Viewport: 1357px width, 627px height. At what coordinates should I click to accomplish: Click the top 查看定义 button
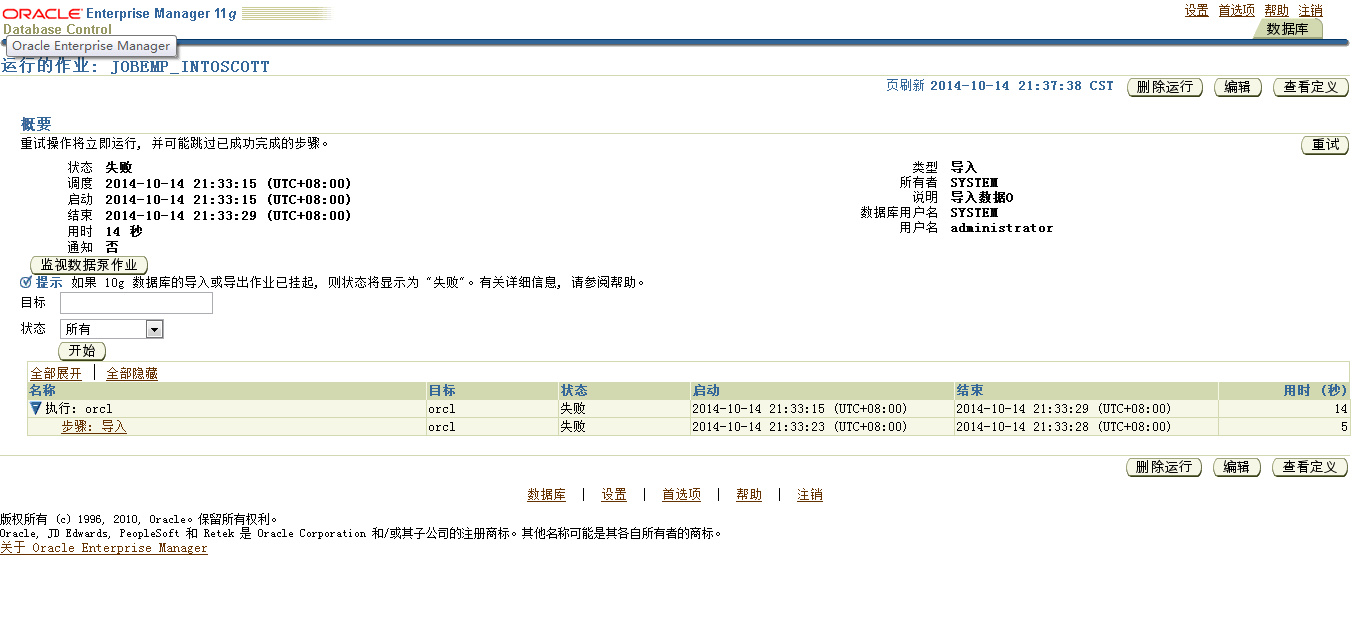[1310, 87]
